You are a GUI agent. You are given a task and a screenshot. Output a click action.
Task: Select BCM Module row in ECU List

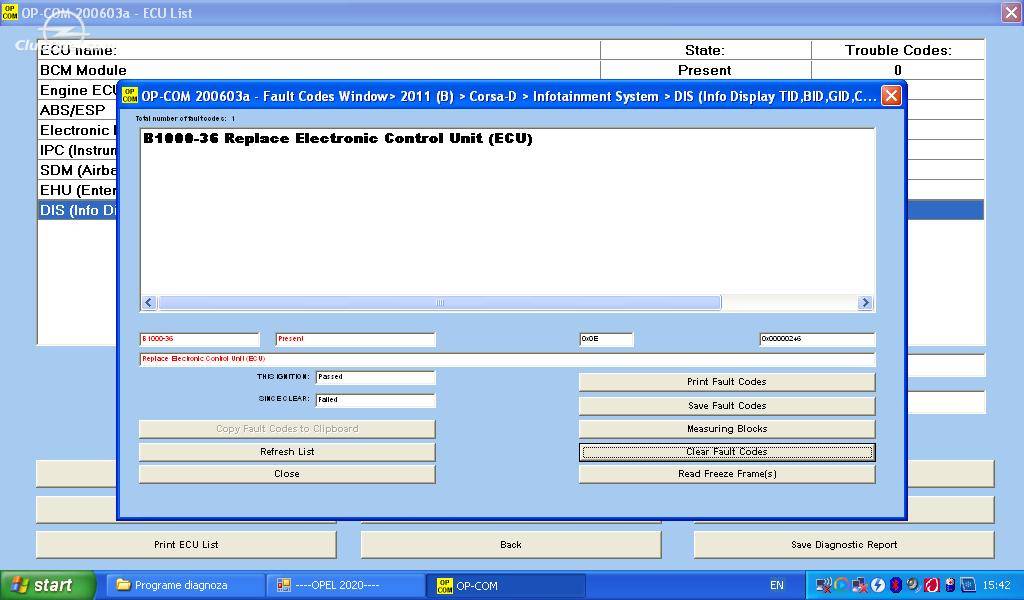[x=511, y=70]
